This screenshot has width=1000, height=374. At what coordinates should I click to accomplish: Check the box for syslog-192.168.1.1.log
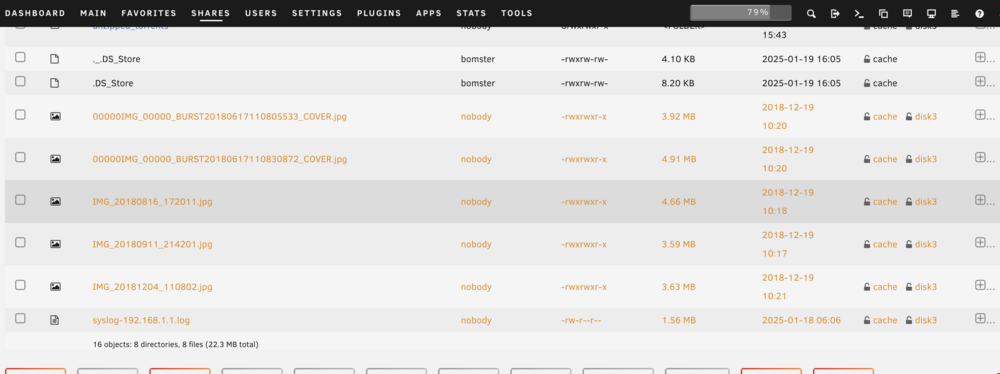20,318
